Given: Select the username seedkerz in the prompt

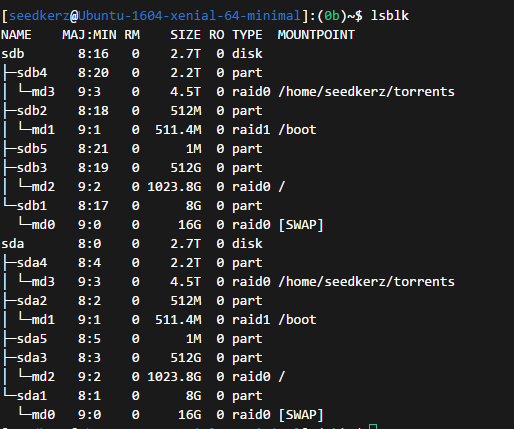Looking at the screenshot, I should coord(39,16).
